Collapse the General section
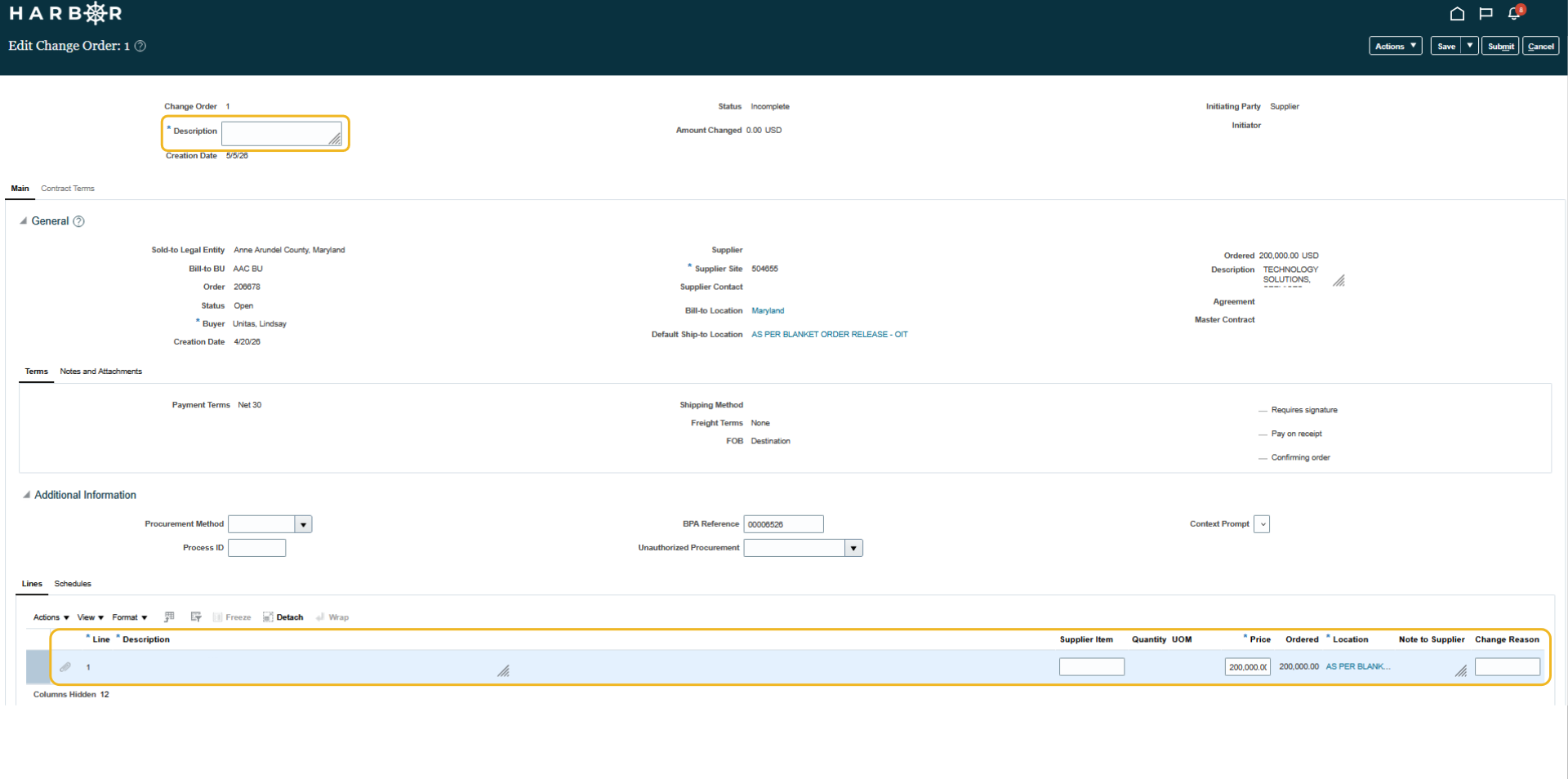The height and width of the screenshot is (779, 1568). tap(24, 221)
